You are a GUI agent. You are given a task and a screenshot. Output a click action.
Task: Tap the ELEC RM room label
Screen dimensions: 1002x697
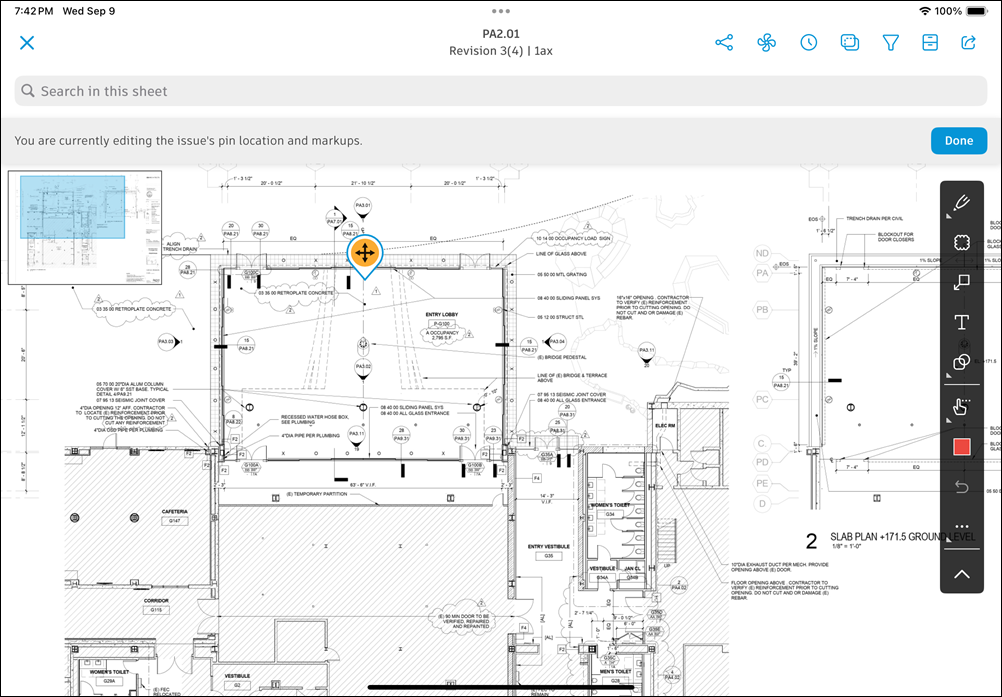tap(665, 425)
